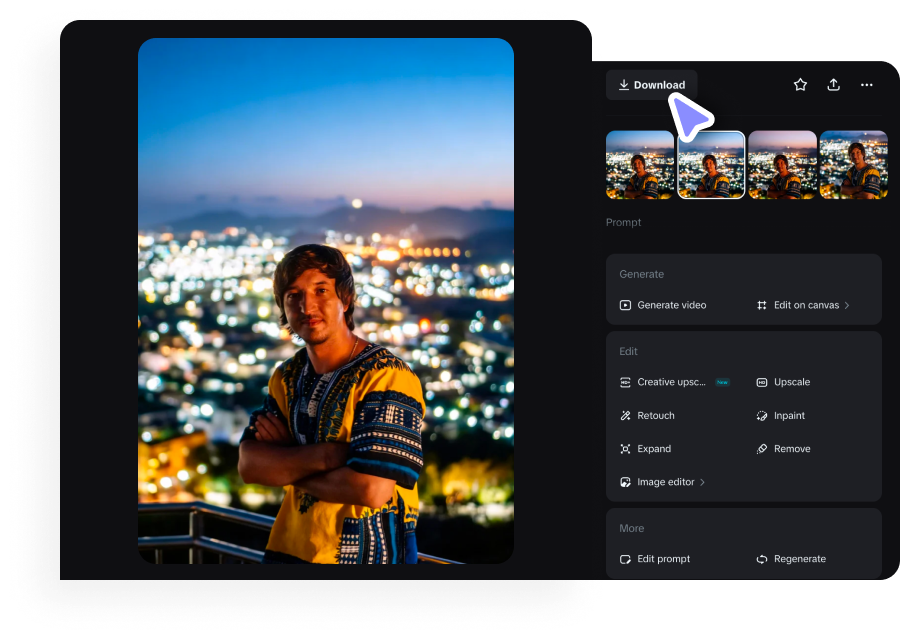This screenshot has height=640, width=900.
Task: Select the Remove tool
Action: [790, 448]
